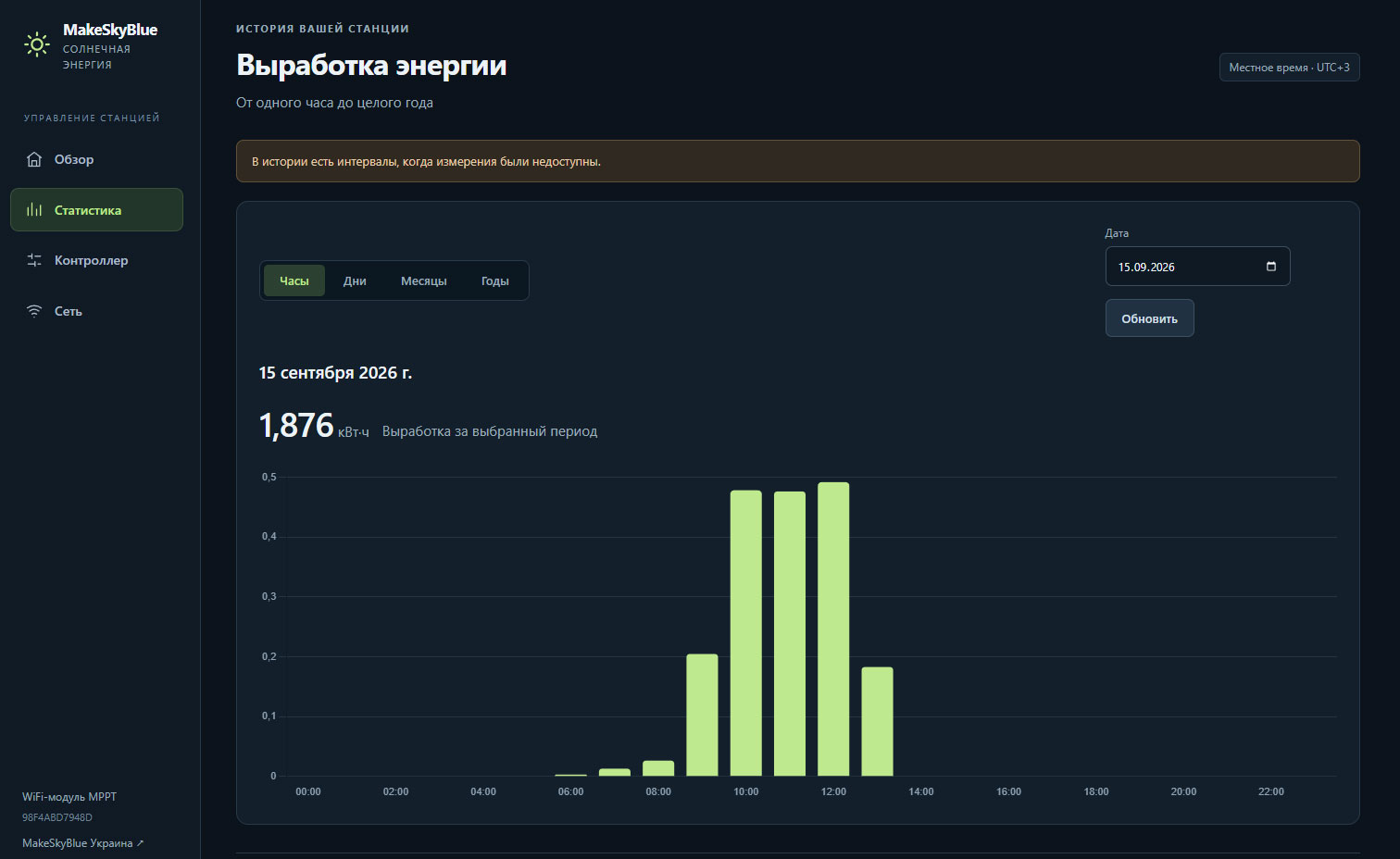The width and height of the screenshot is (1400, 859).
Task: Click the MakeSkyBlue sun logo icon
Action: (37, 44)
